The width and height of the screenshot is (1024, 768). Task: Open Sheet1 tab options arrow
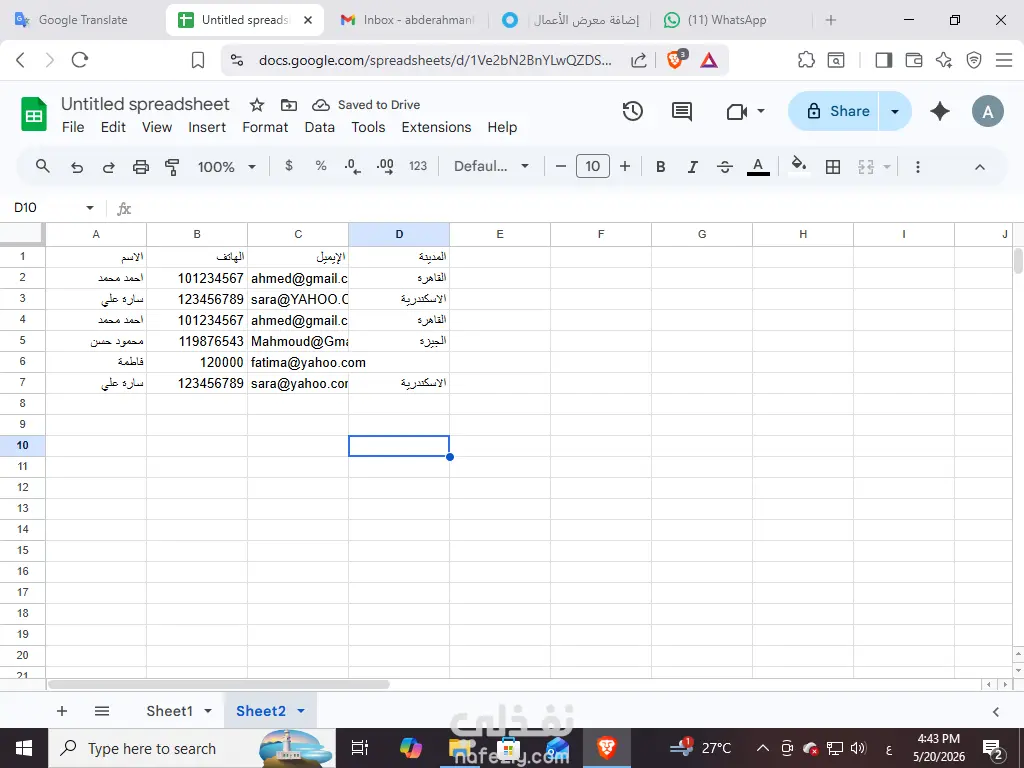208,711
